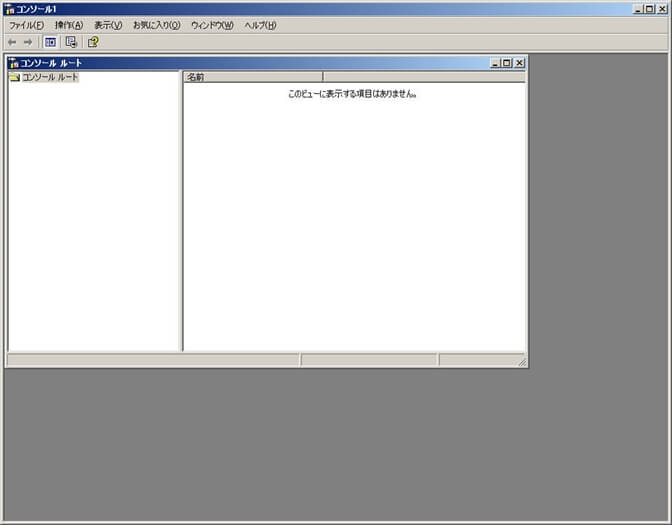Image resolution: width=672 pixels, height=525 pixels.
Task: Click the Export List toolbar icon
Action: pyautogui.click(x=71, y=42)
